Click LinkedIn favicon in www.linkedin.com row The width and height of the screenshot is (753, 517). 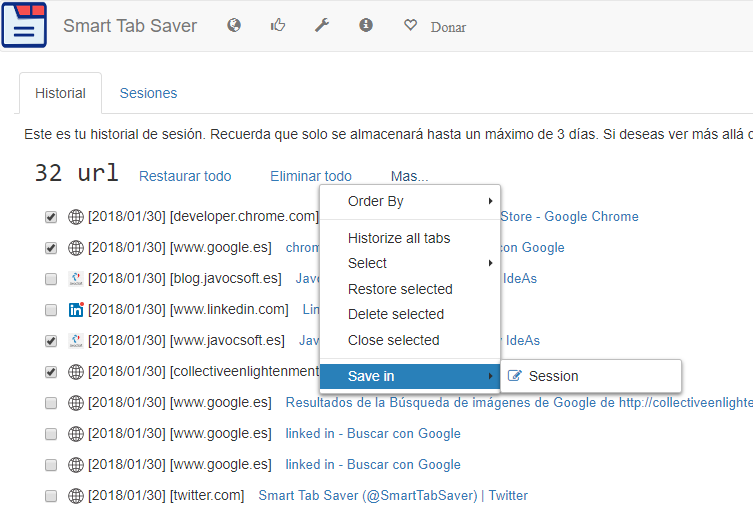(76, 310)
